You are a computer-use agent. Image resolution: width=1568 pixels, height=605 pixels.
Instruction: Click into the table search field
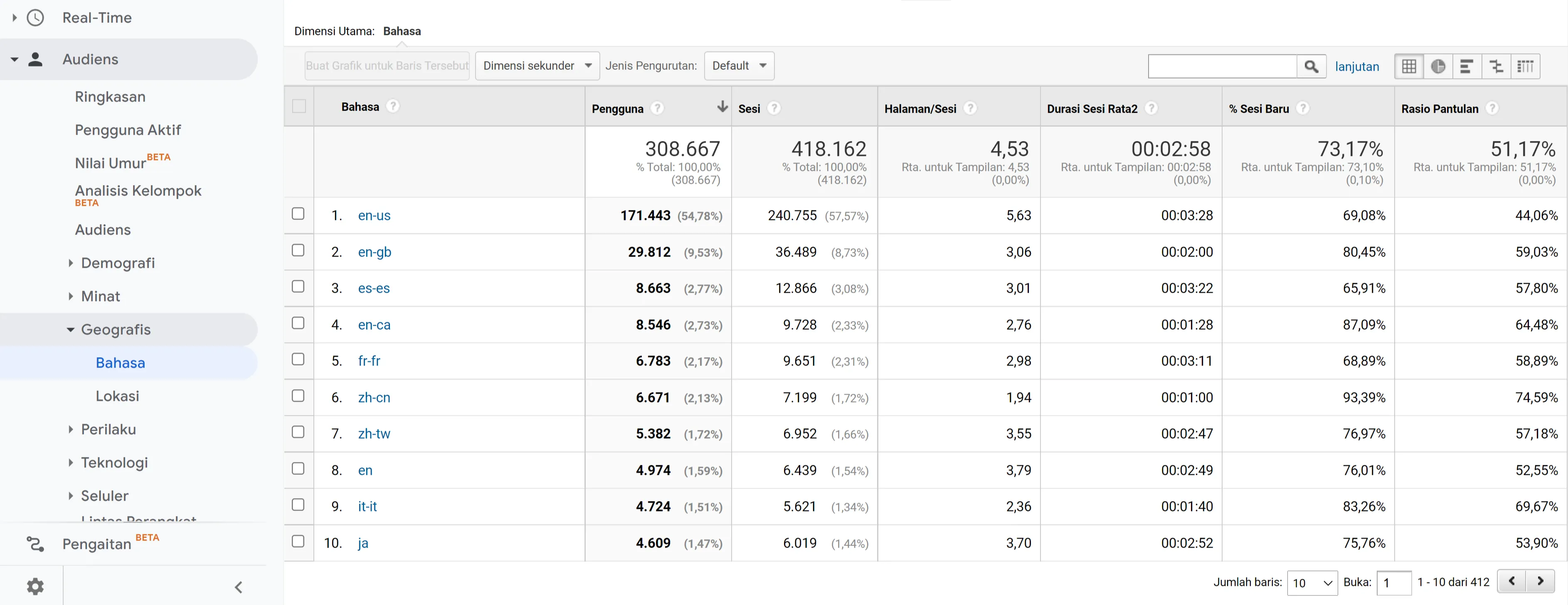(x=1222, y=67)
